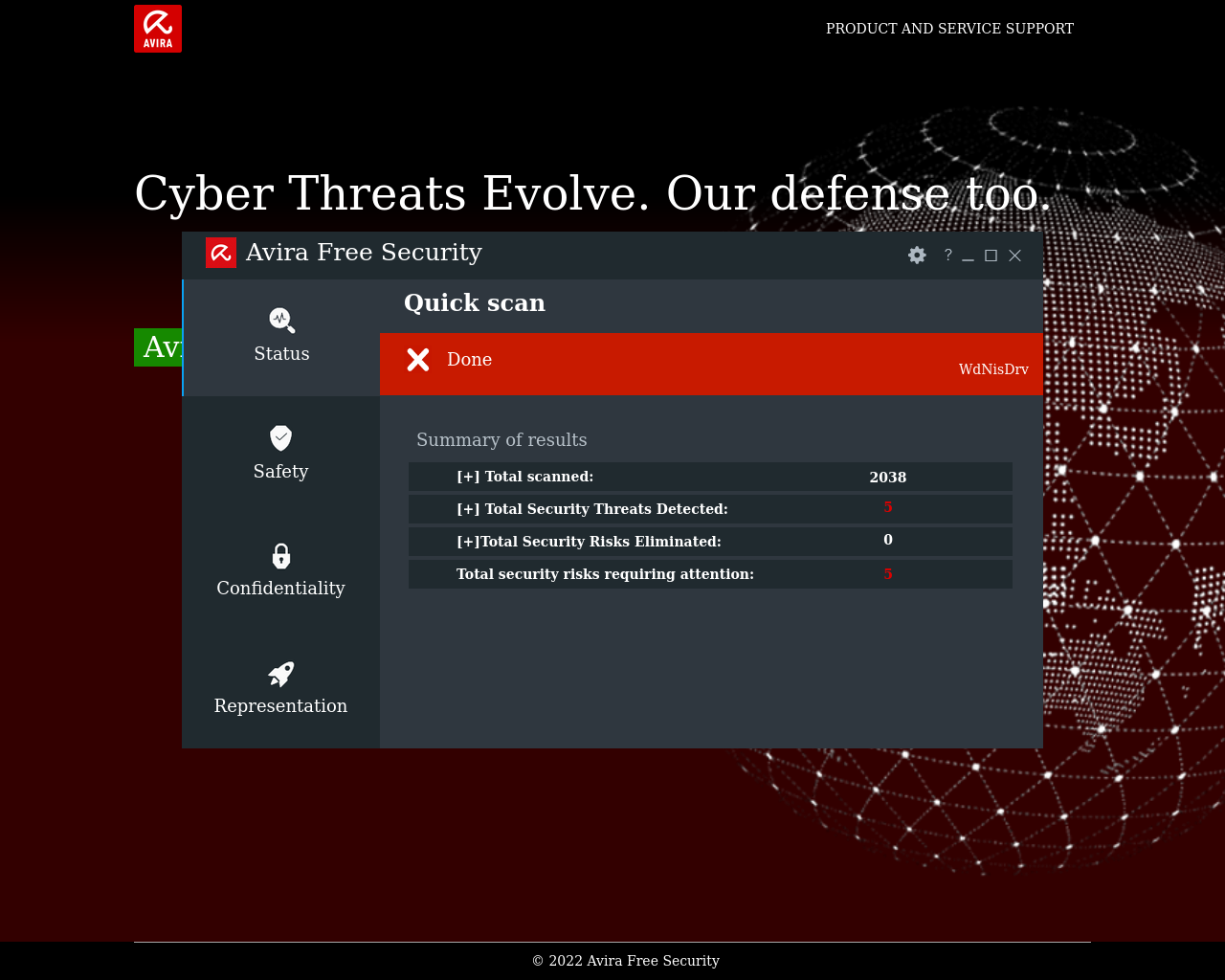
Task: Click the risks requiring attention count 5
Action: tap(888, 574)
